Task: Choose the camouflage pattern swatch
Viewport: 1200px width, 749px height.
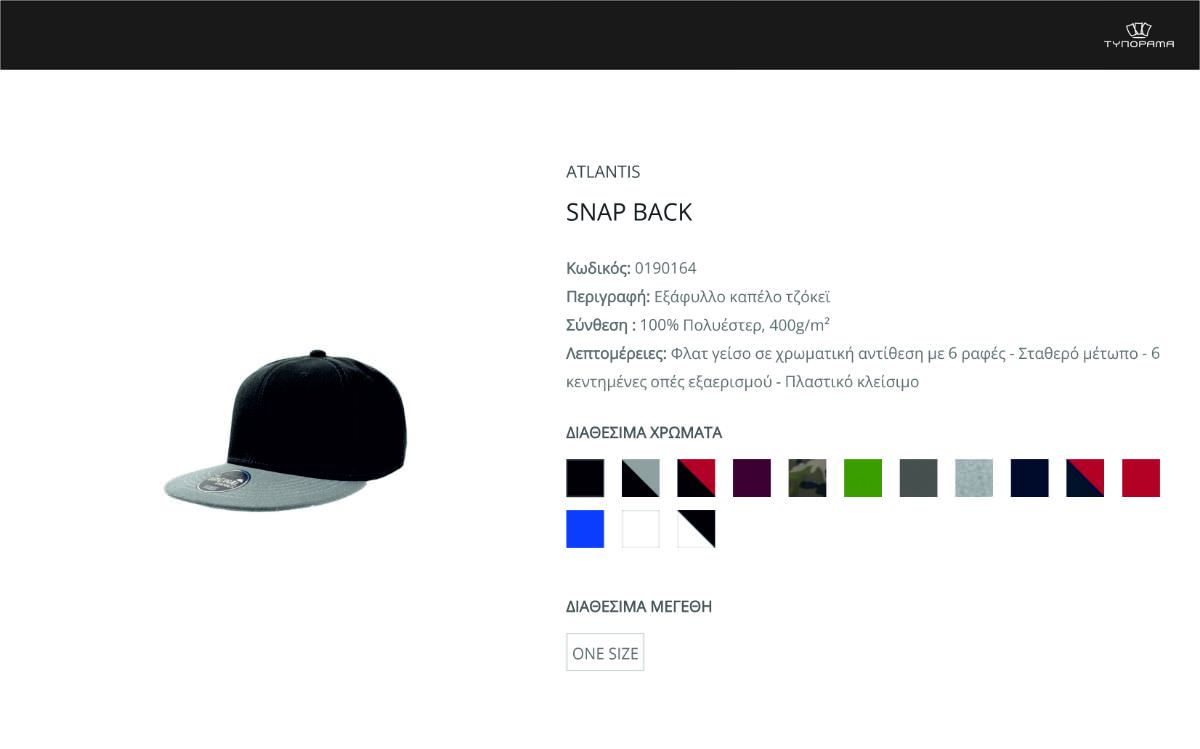Action: [807, 478]
